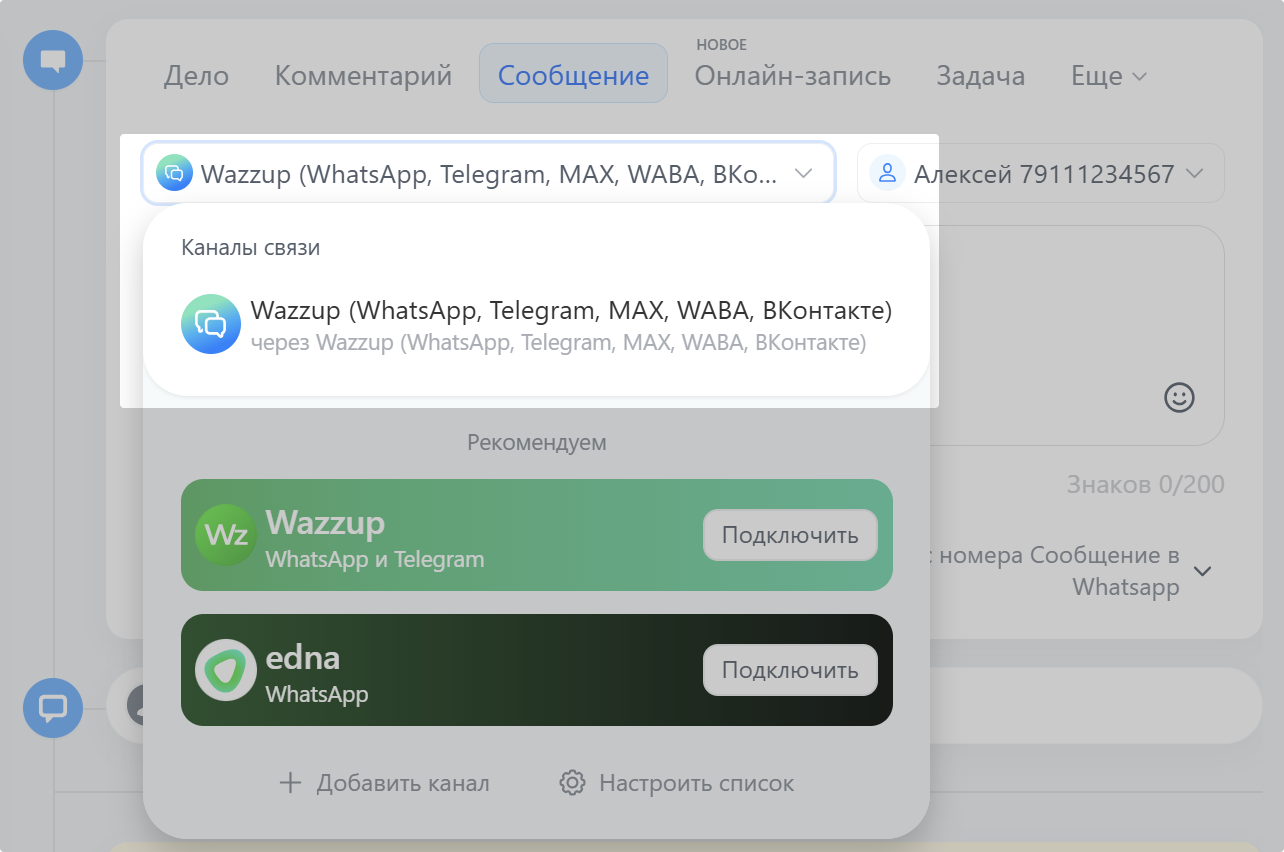Click Подключить on the edna banner
The height and width of the screenshot is (852, 1284).
(x=789, y=670)
